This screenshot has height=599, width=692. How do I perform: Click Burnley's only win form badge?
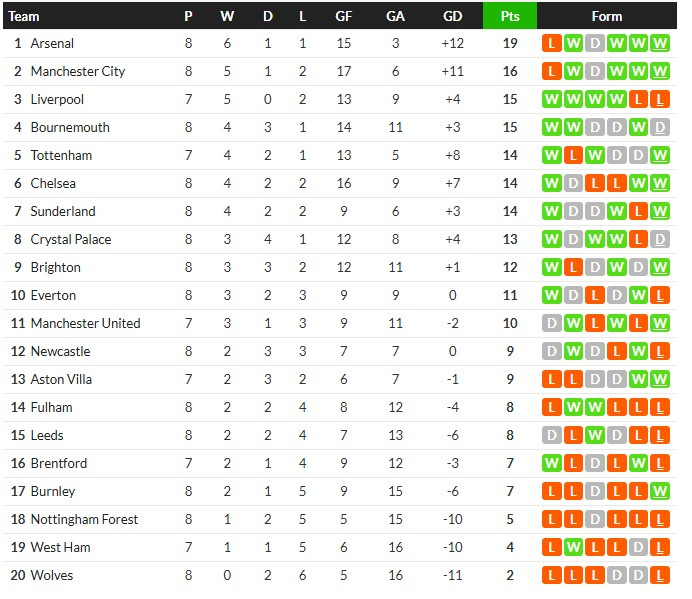pyautogui.click(x=660, y=491)
